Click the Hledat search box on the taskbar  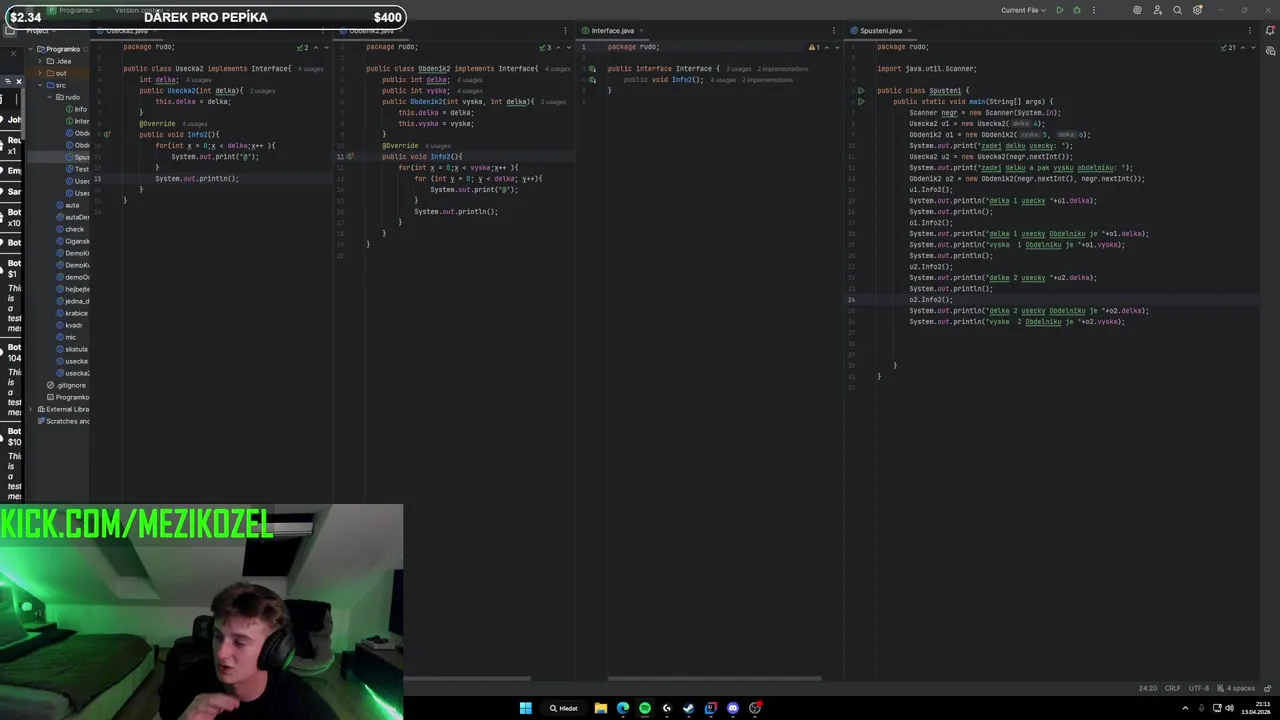coord(563,708)
